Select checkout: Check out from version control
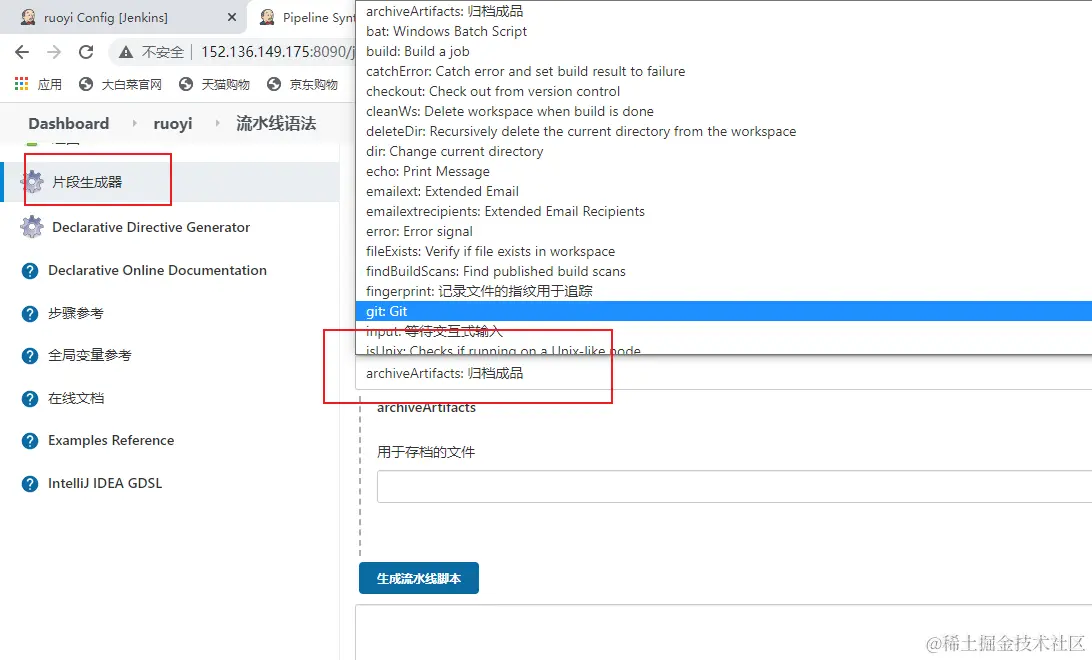Viewport: 1092px width, 660px height. pyautogui.click(x=724, y=91)
